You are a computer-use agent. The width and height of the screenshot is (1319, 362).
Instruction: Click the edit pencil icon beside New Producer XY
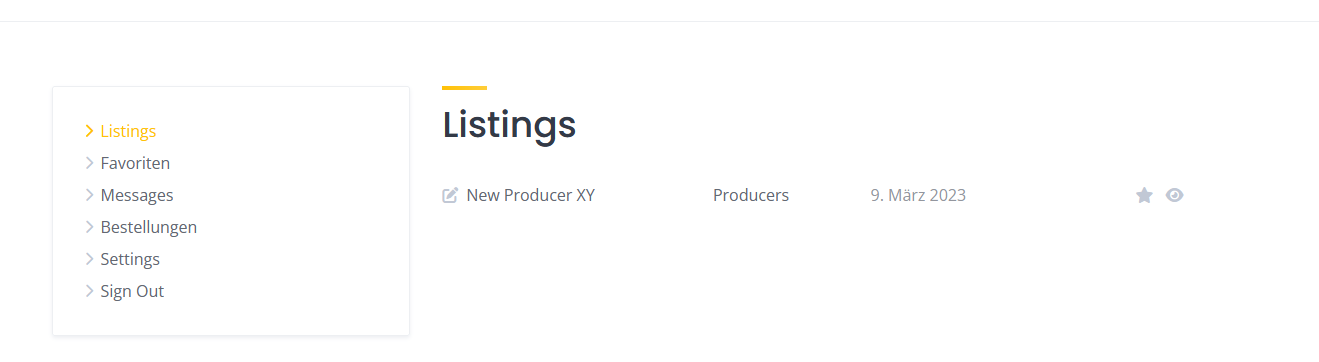[450, 195]
